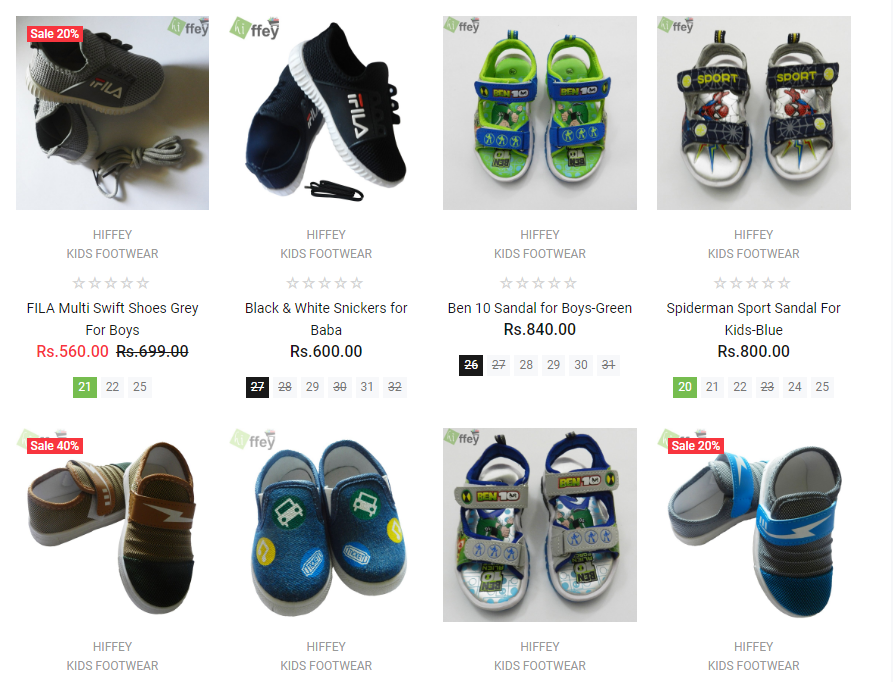
Task: Choose size 31 for Black & White Snickers
Action: [x=367, y=387]
